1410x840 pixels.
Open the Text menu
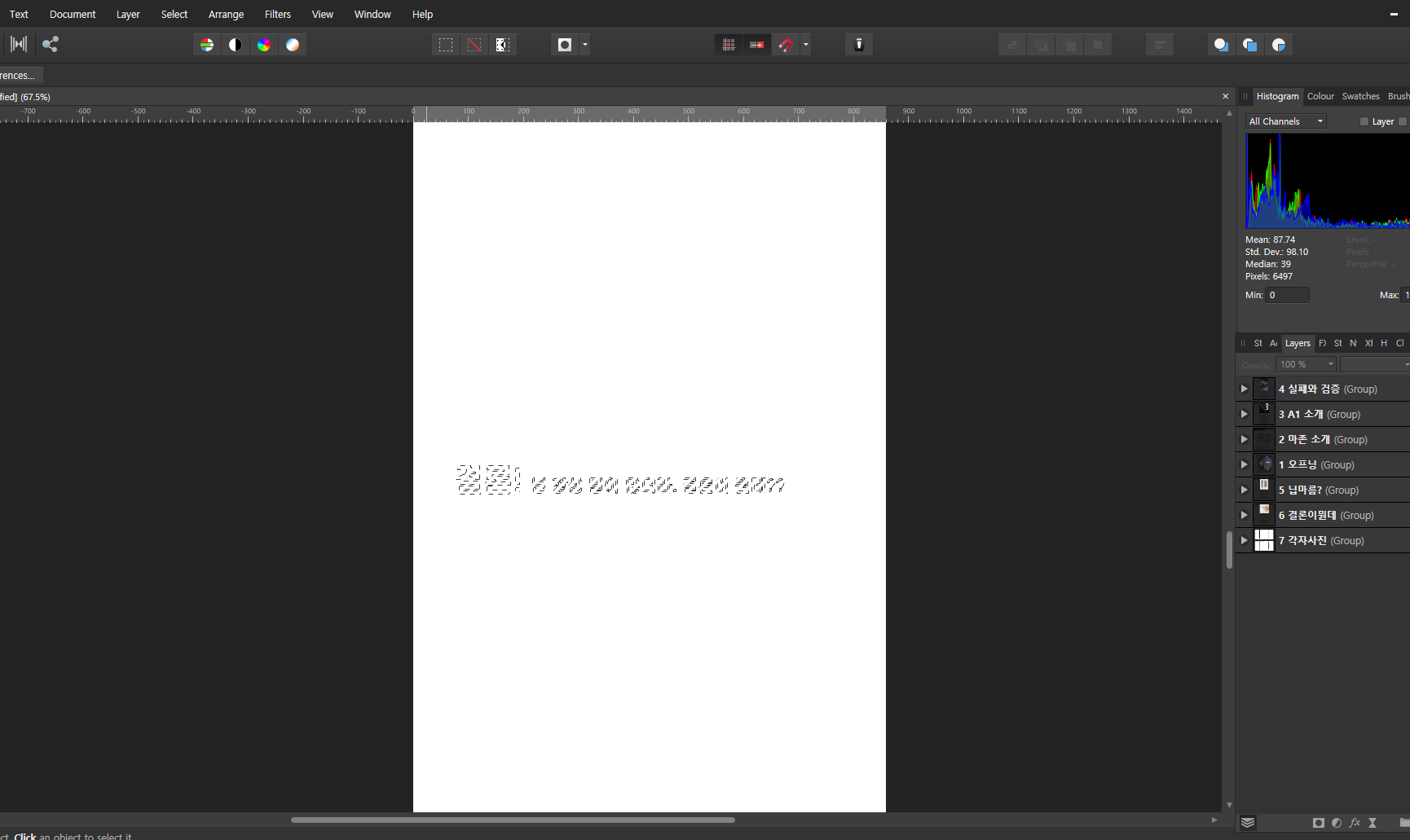[x=19, y=15]
